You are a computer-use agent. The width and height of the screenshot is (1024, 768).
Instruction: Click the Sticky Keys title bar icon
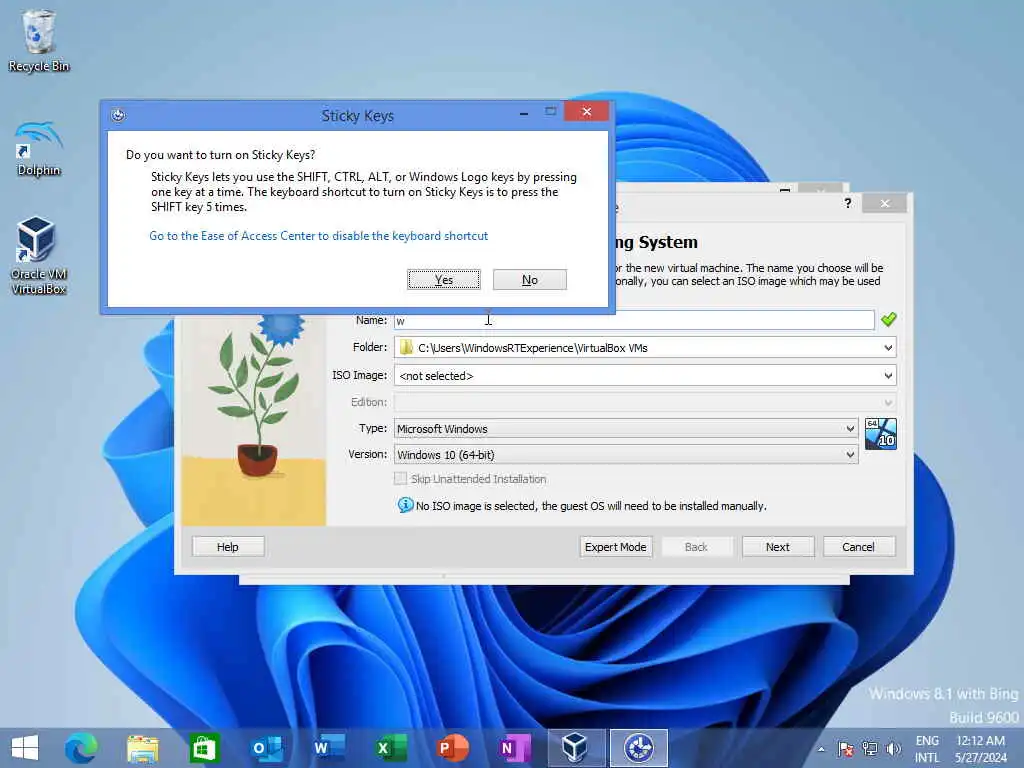(x=118, y=116)
